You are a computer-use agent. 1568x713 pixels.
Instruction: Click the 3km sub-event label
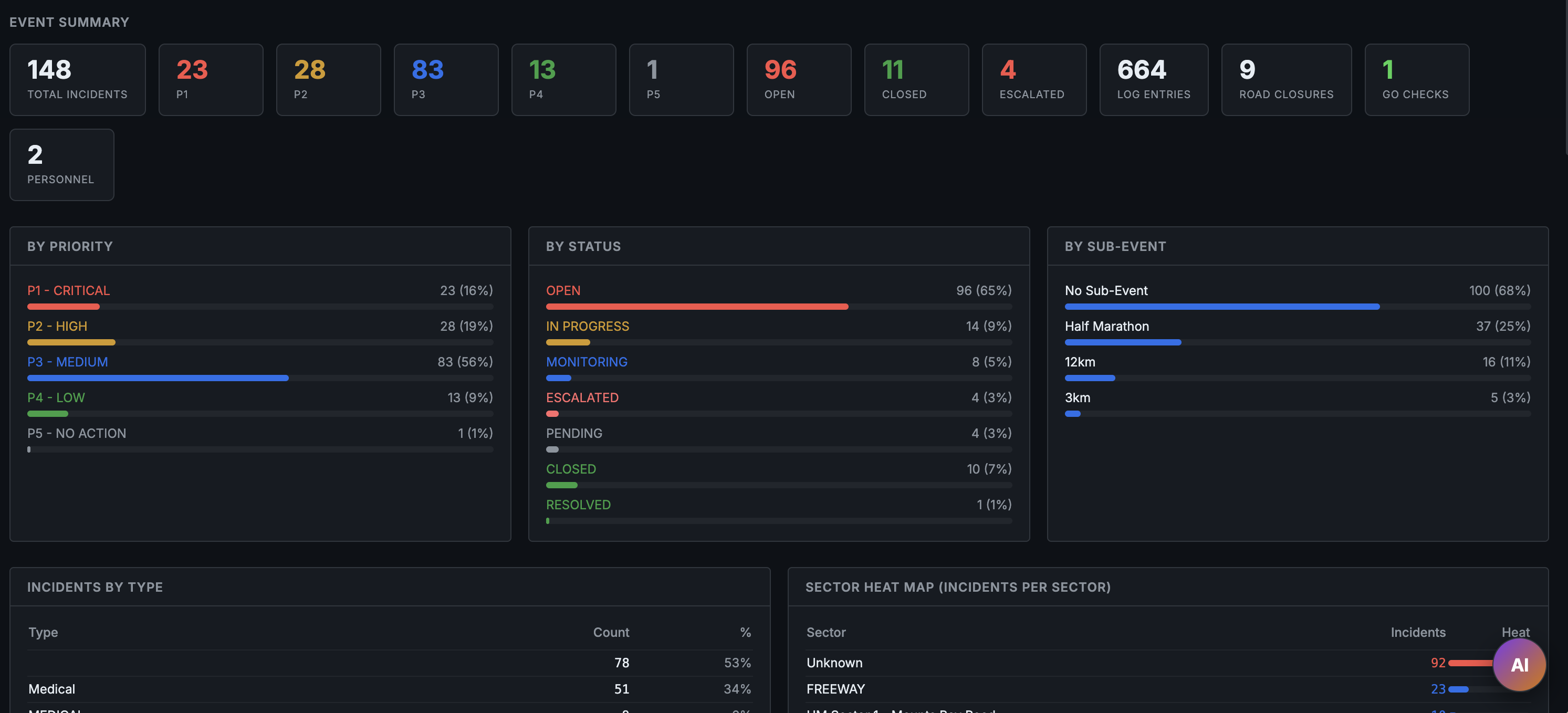(1078, 398)
